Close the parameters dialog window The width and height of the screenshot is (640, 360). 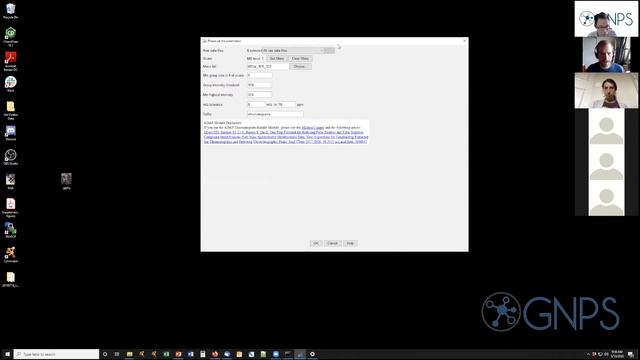point(464,41)
